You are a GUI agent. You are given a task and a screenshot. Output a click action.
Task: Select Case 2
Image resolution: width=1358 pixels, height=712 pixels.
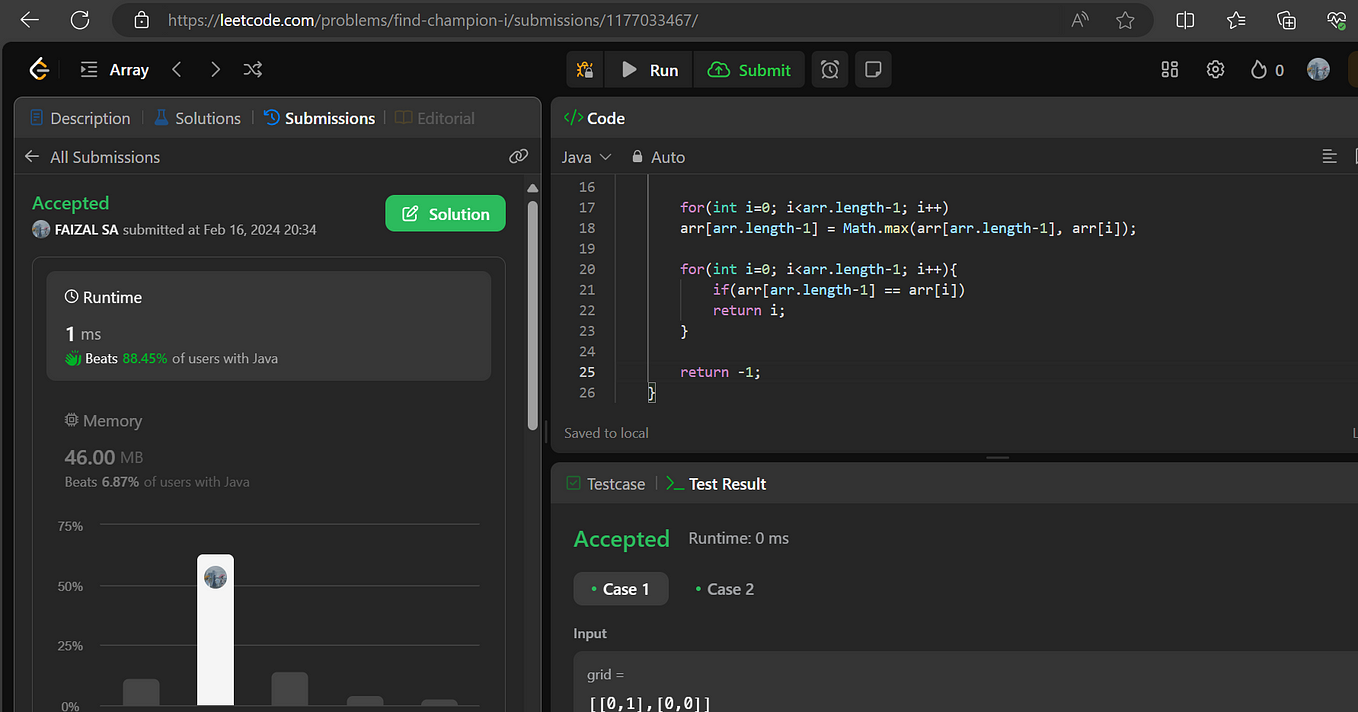(x=725, y=589)
